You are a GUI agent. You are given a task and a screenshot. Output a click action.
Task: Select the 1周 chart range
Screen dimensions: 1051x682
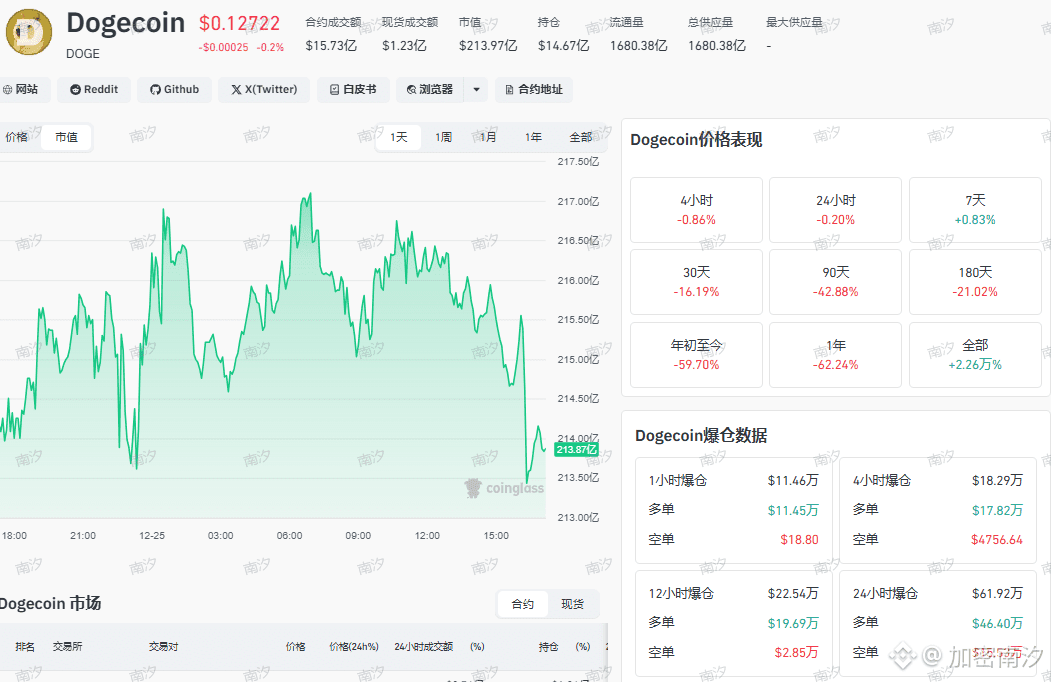click(x=443, y=137)
